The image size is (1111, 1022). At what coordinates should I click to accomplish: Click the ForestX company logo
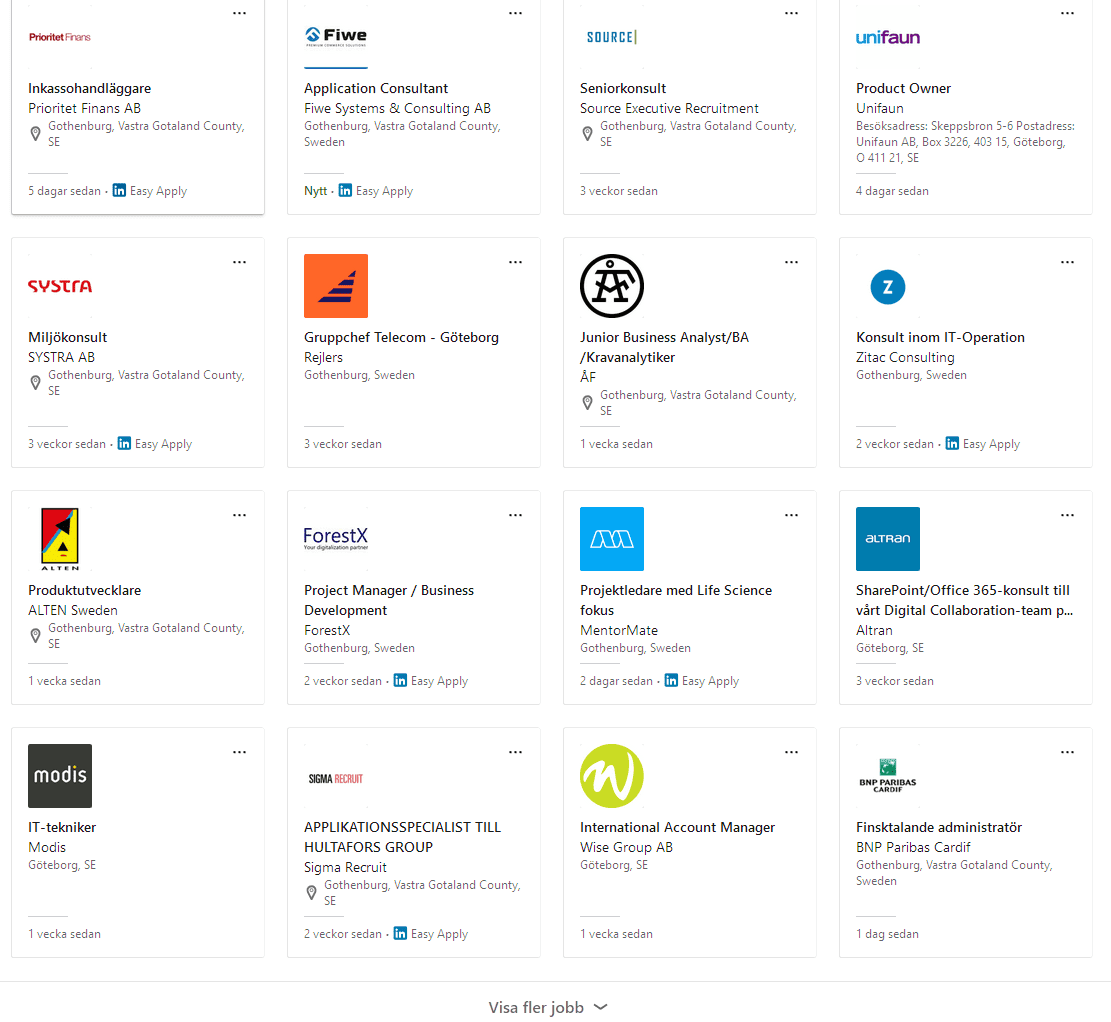336,538
